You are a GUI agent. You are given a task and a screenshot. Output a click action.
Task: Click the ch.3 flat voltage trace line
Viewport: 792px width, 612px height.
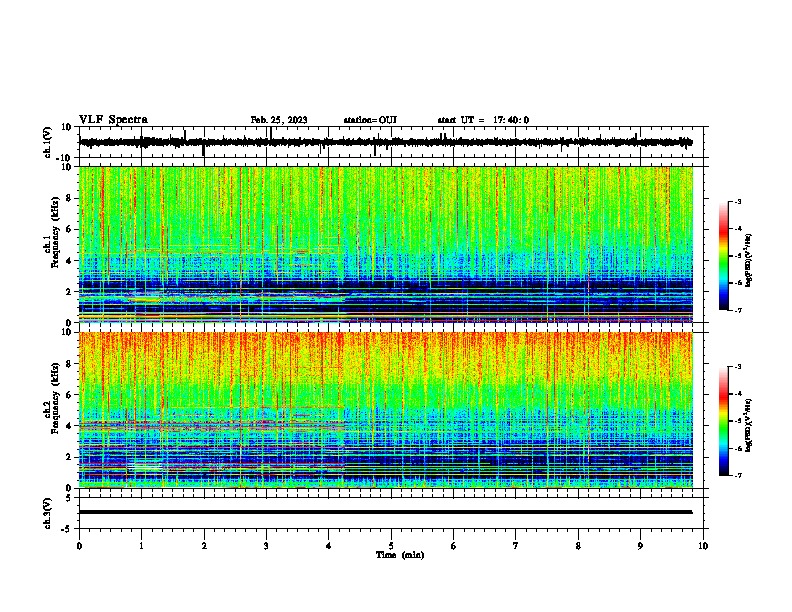point(386,512)
